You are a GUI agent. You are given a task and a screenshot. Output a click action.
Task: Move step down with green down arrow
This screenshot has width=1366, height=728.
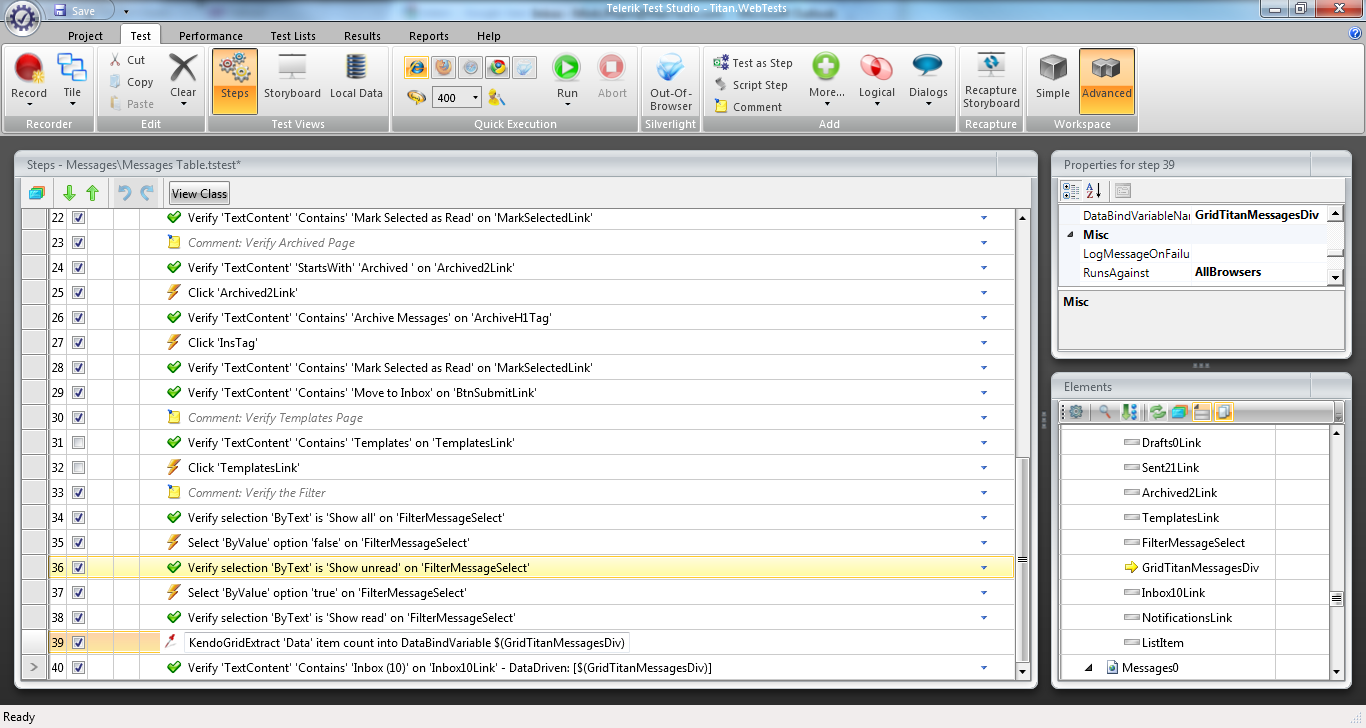pyautogui.click(x=69, y=194)
